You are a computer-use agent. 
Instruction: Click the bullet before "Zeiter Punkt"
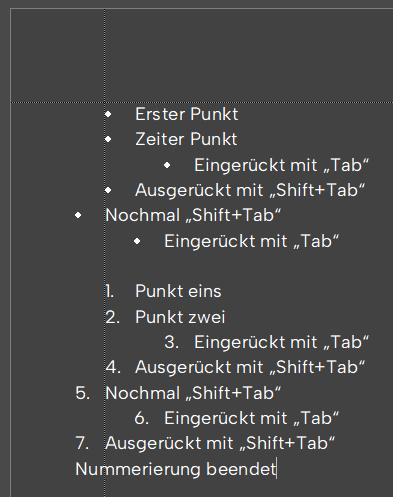tap(108, 139)
